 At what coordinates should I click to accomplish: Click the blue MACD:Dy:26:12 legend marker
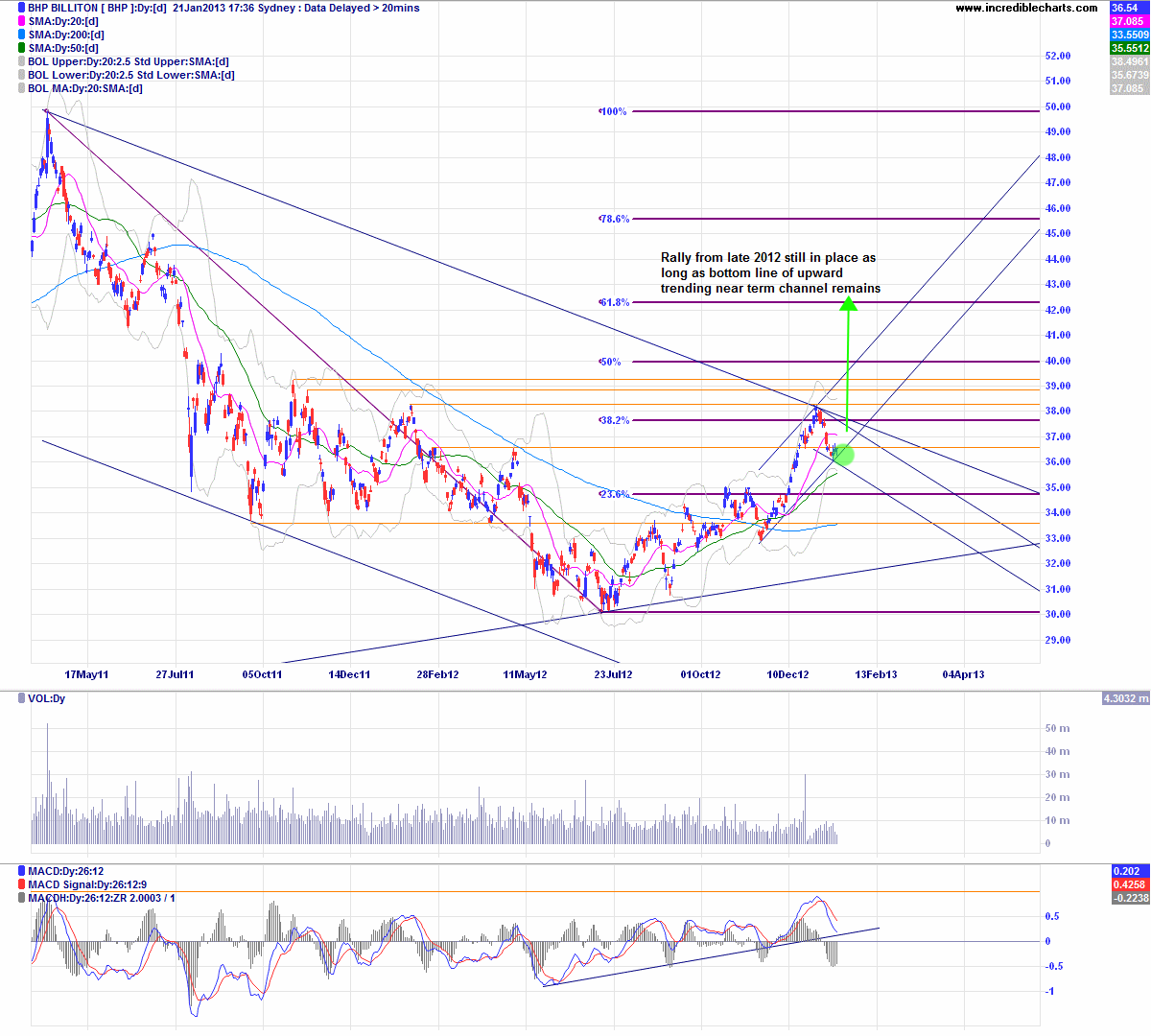(x=21, y=871)
